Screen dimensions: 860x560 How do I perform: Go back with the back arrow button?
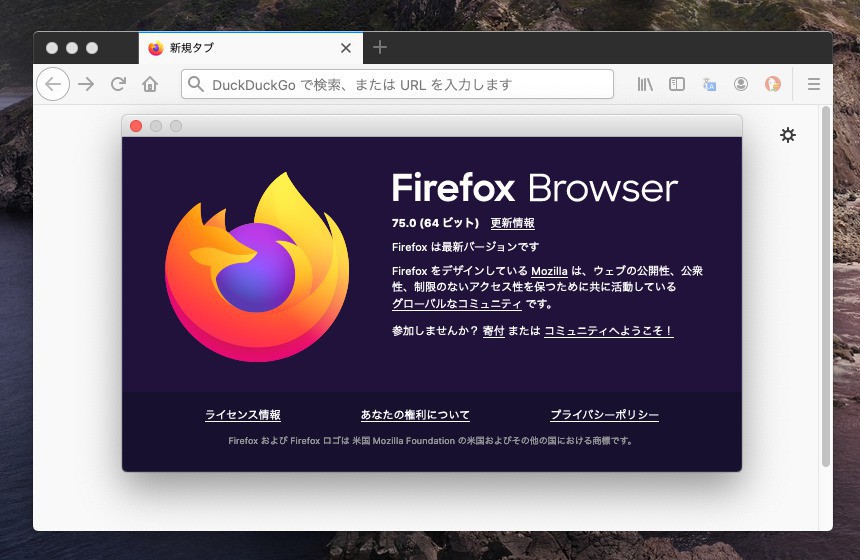(53, 84)
